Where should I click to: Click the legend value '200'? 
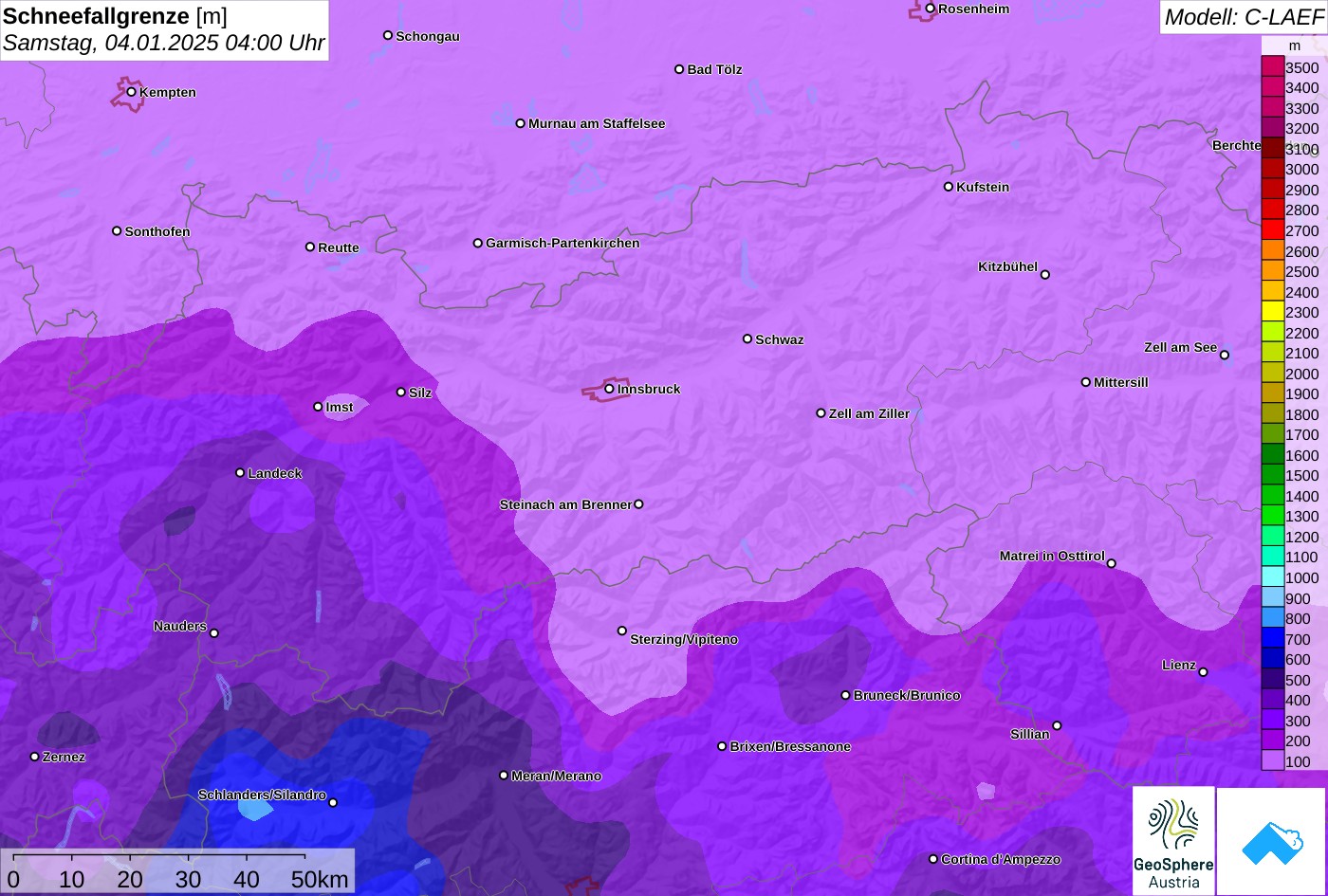pyautogui.click(x=1298, y=741)
